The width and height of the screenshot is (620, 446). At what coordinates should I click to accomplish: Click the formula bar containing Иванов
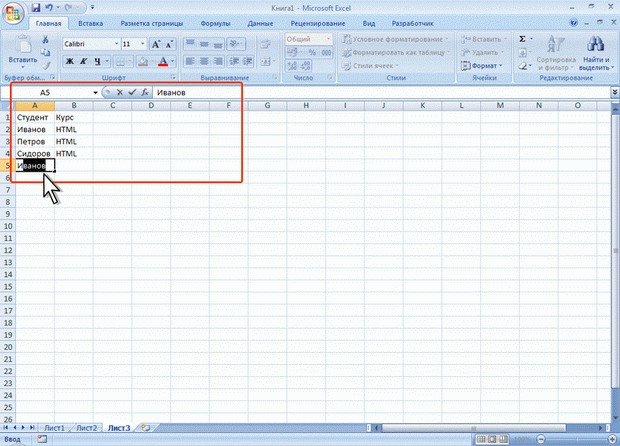point(381,93)
